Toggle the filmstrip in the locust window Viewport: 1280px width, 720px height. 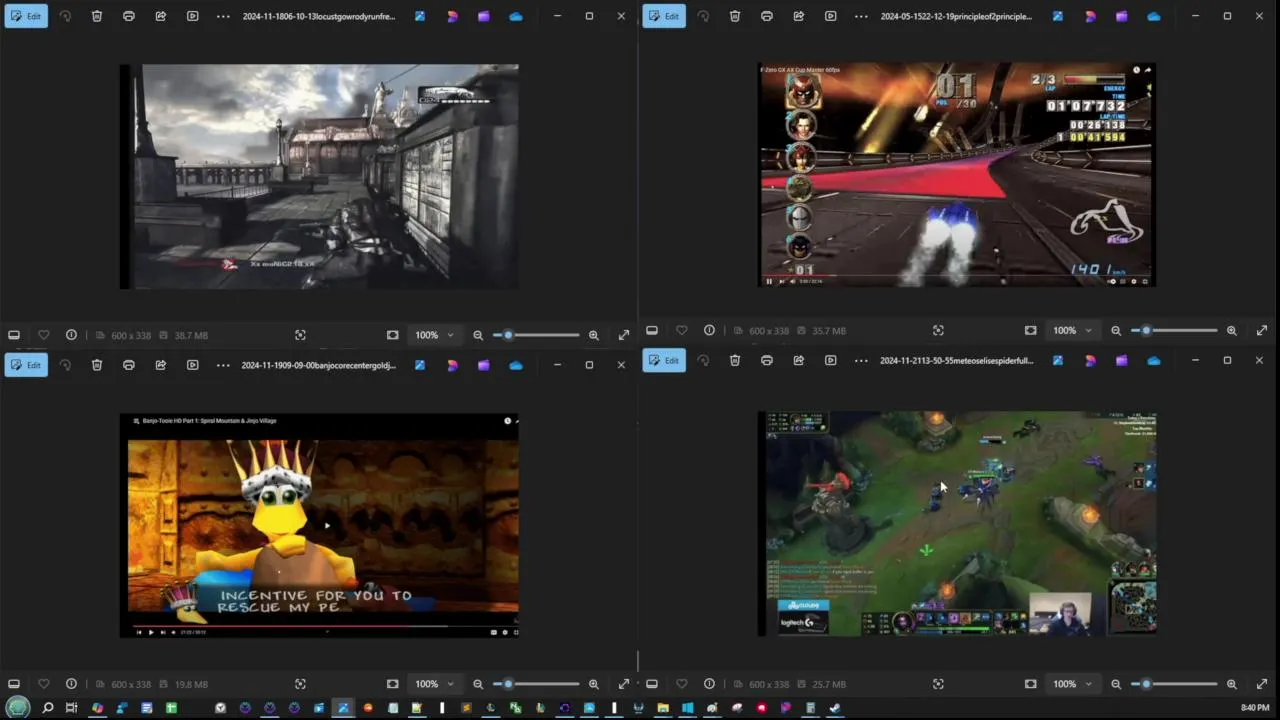(14, 335)
